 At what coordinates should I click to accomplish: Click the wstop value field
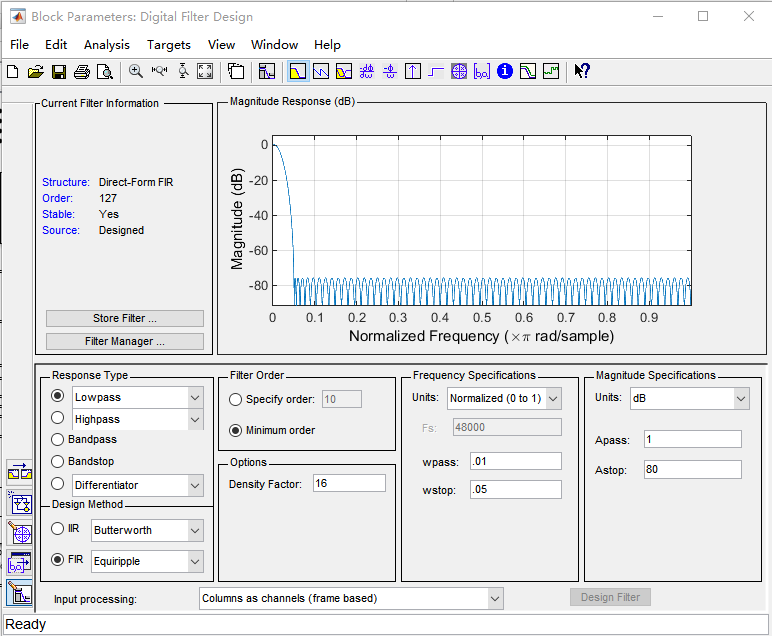pyautogui.click(x=516, y=489)
